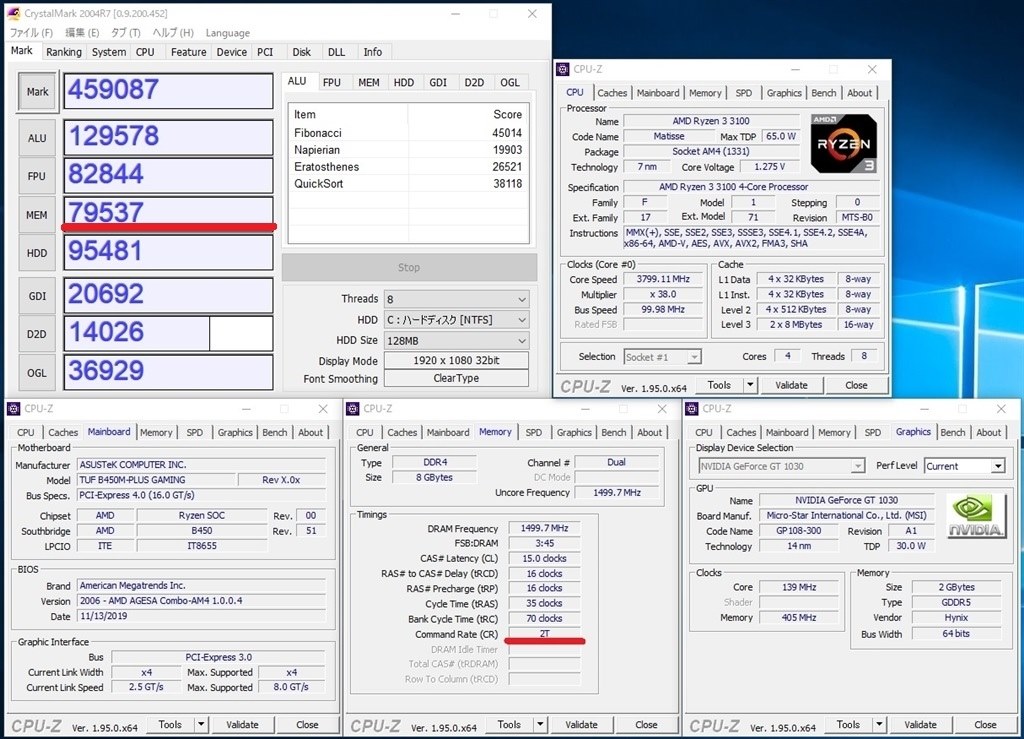Switch to the Caches tab in CPU-Z
Screen dimensions: 1024x739
click(612, 92)
